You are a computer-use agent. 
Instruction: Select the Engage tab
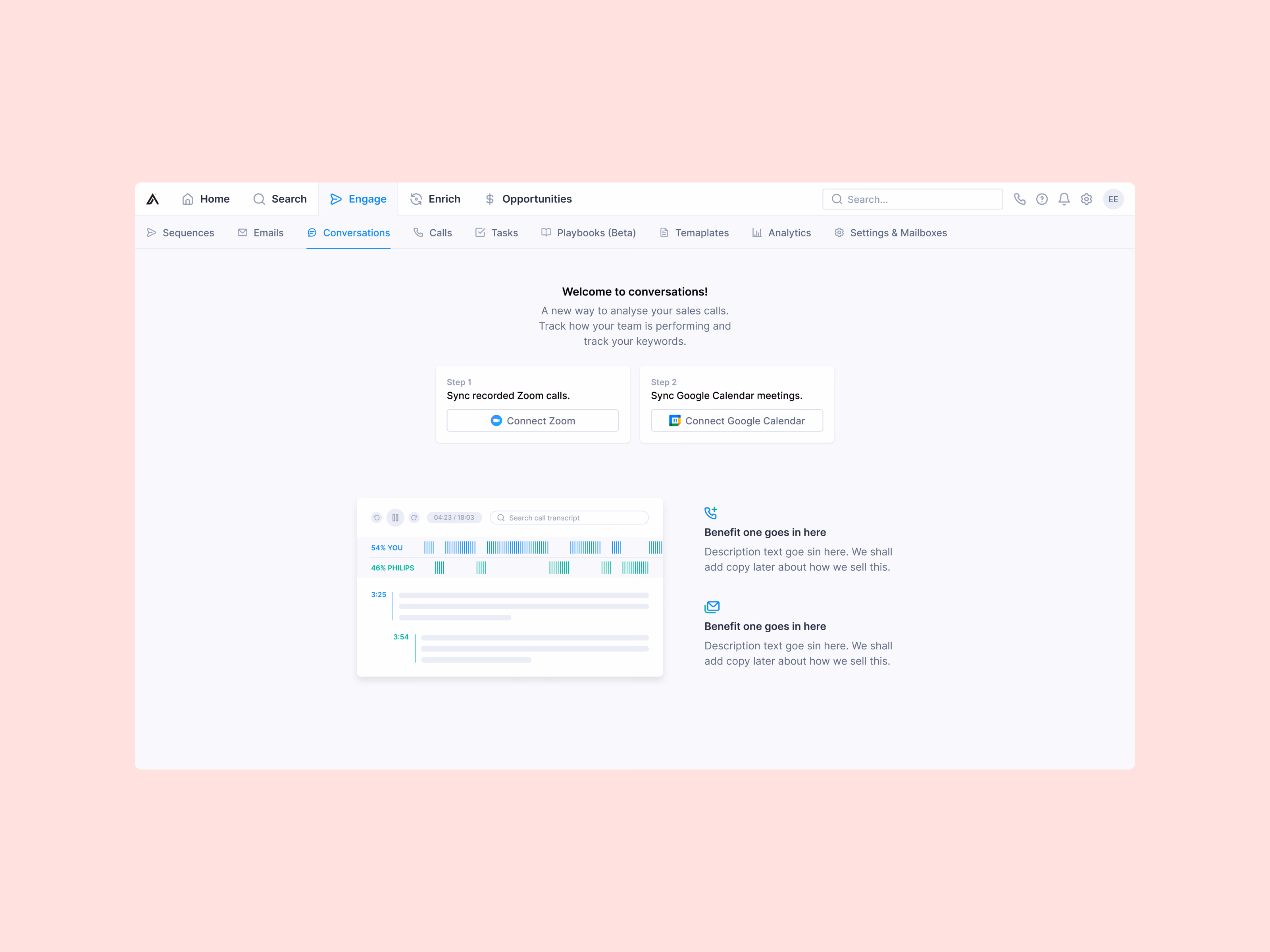(358, 199)
